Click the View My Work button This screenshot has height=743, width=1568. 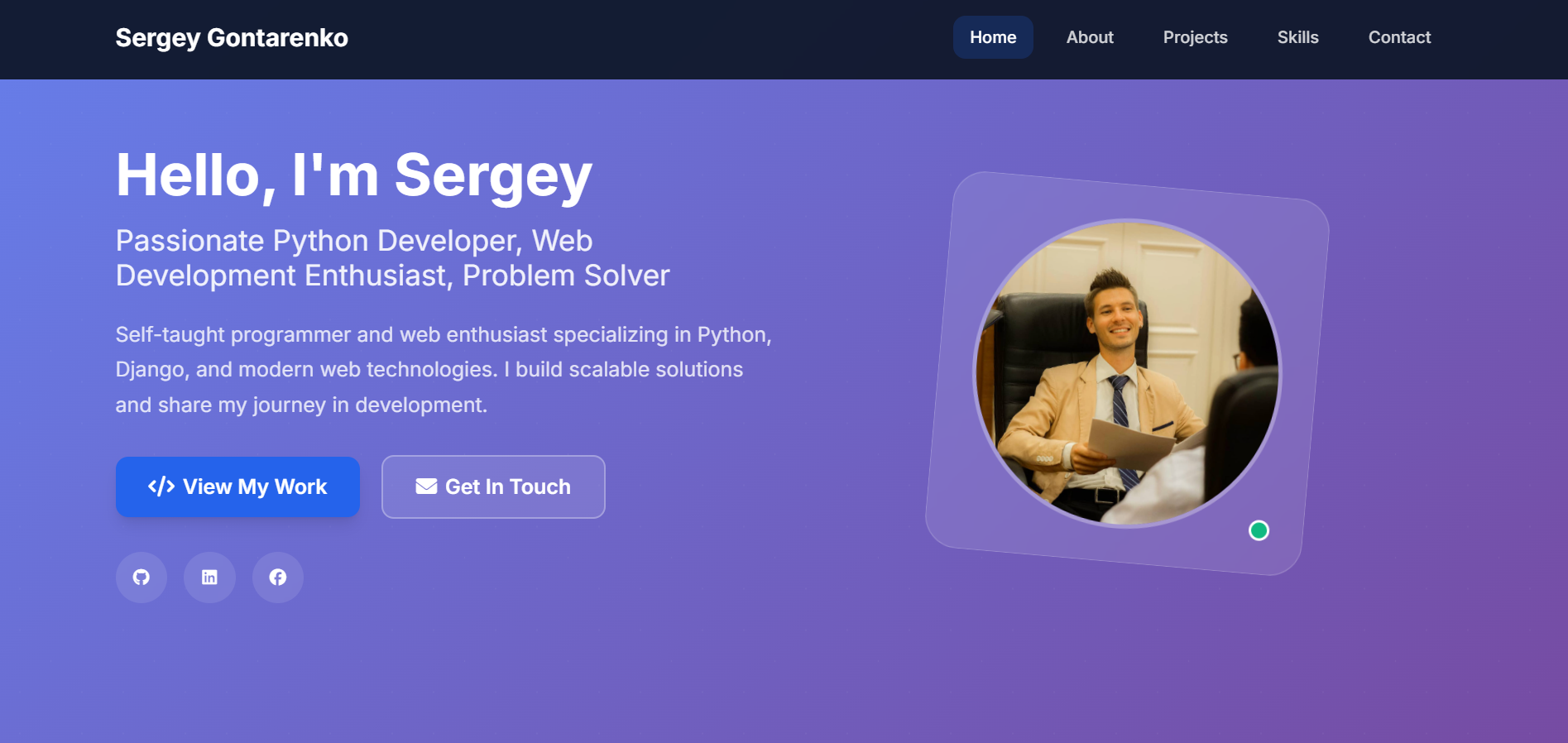237,487
